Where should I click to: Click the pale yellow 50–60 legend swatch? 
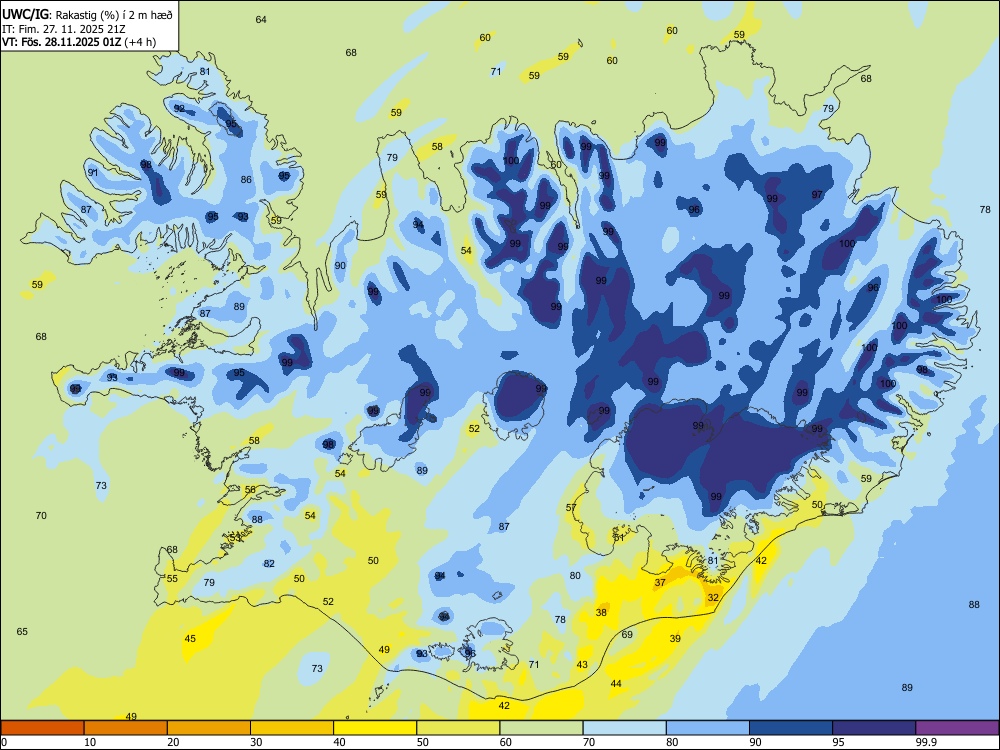pos(458,728)
